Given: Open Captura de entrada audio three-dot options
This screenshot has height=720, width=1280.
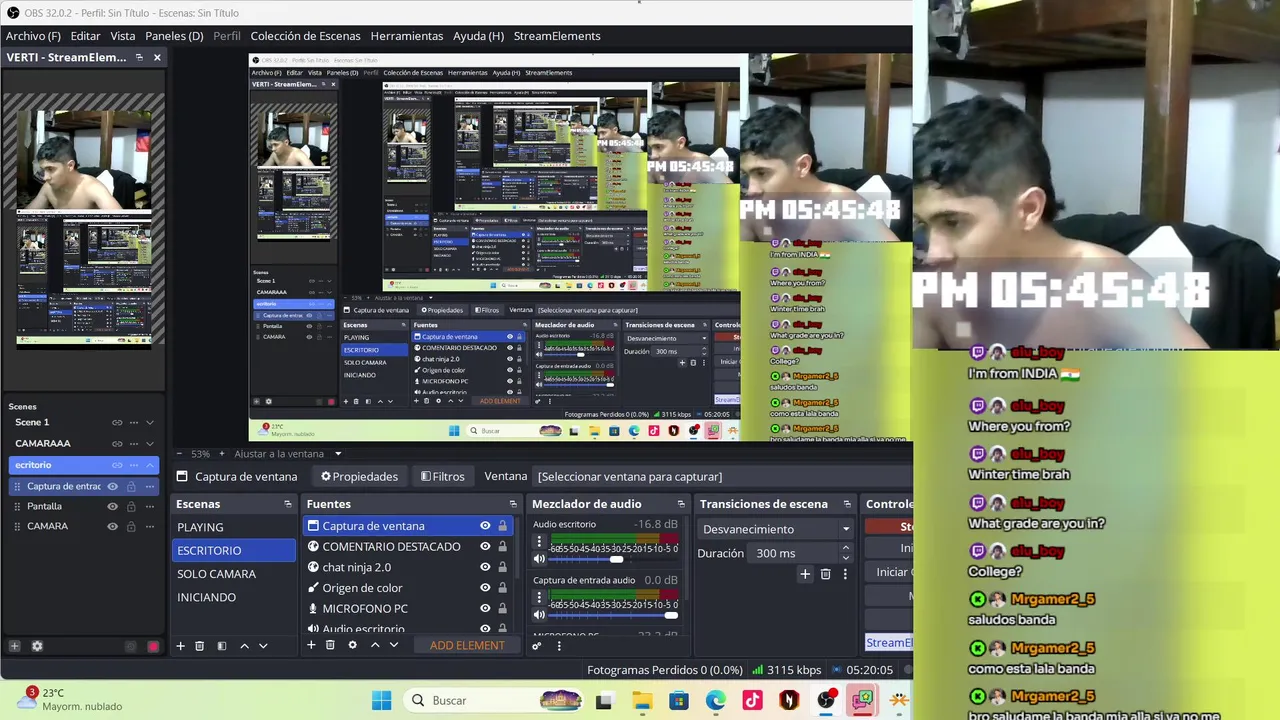Looking at the screenshot, I should click(x=540, y=598).
